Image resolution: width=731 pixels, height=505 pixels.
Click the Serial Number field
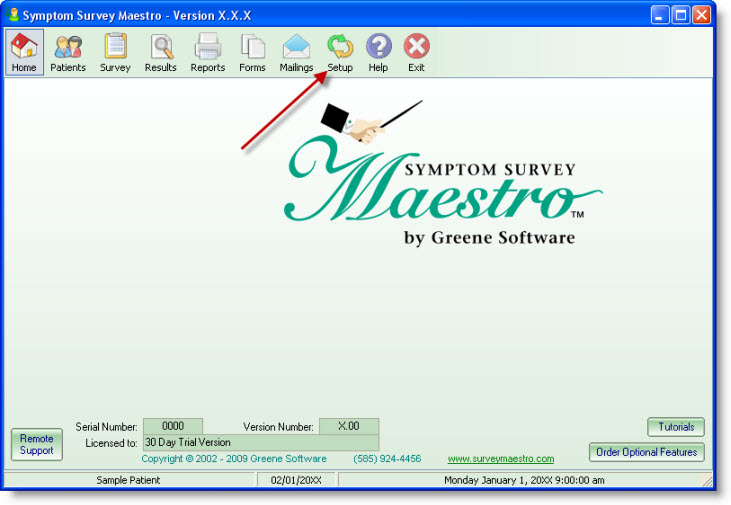click(172, 426)
